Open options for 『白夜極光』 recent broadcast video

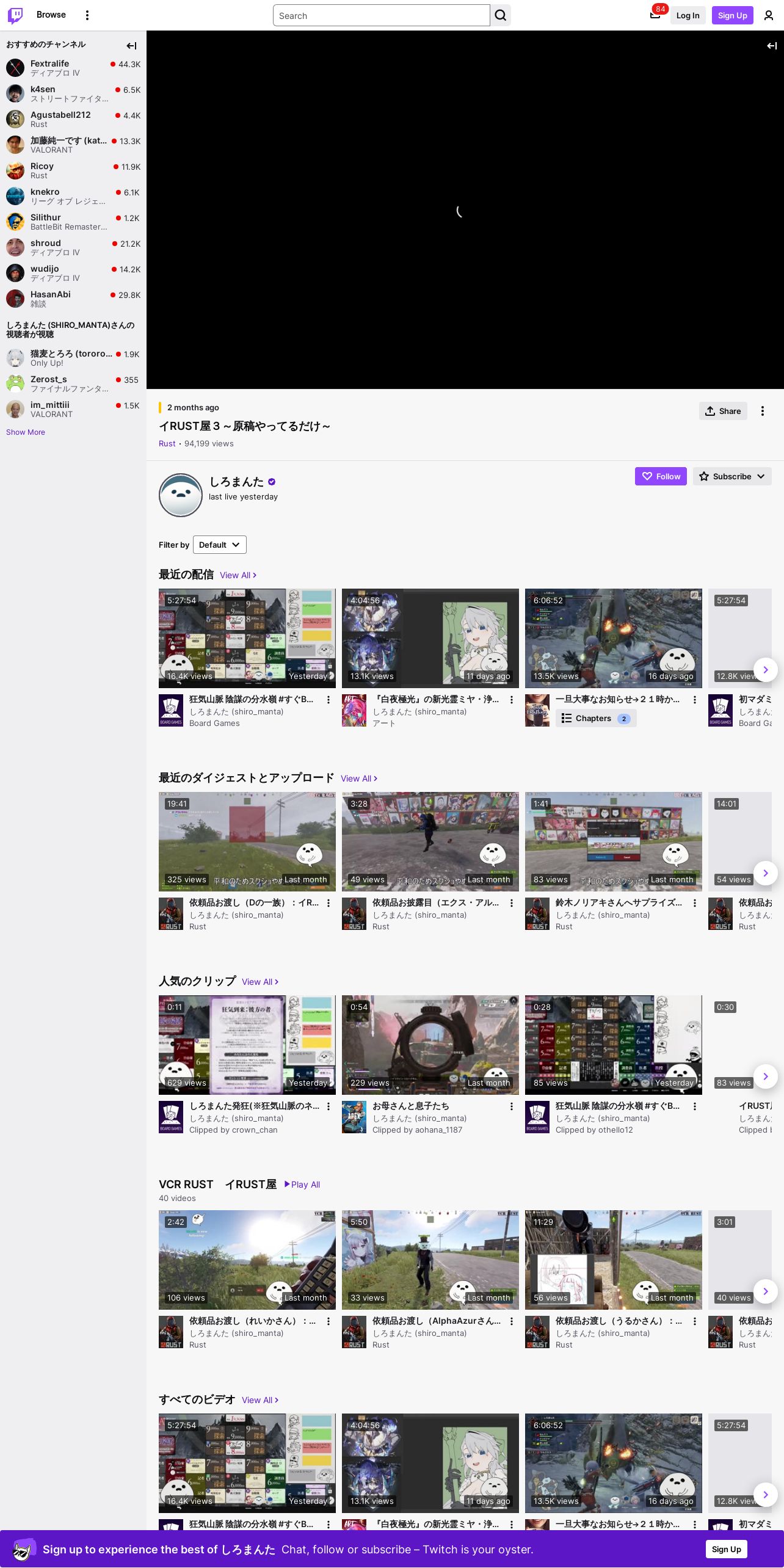pos(512,700)
